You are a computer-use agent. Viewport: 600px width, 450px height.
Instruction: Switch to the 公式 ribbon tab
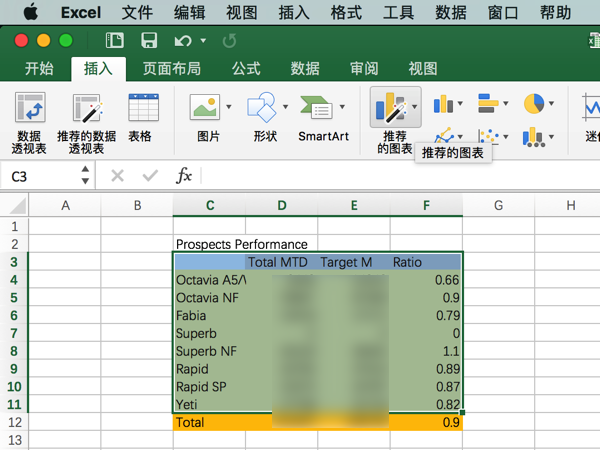pyautogui.click(x=246, y=68)
